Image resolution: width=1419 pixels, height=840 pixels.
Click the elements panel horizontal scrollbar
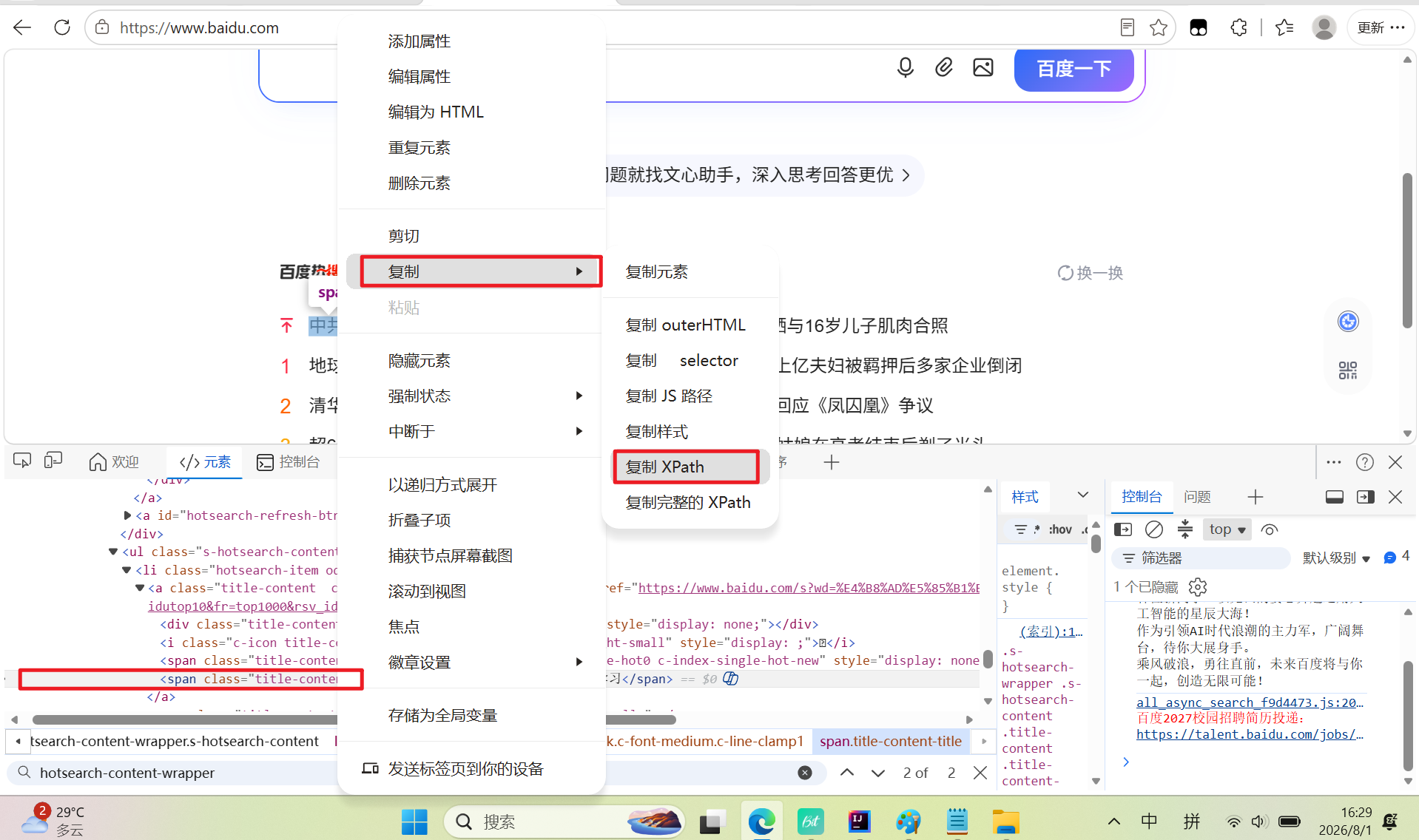pos(354,719)
